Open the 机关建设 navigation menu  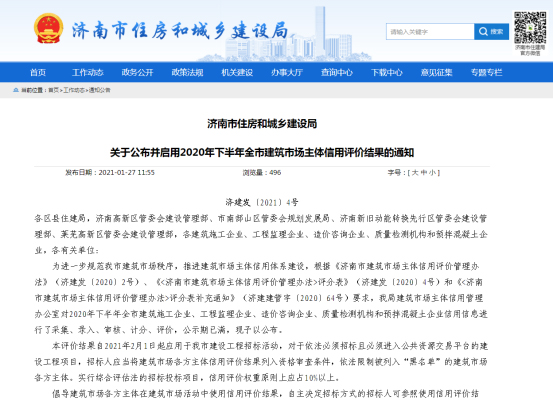237,72
